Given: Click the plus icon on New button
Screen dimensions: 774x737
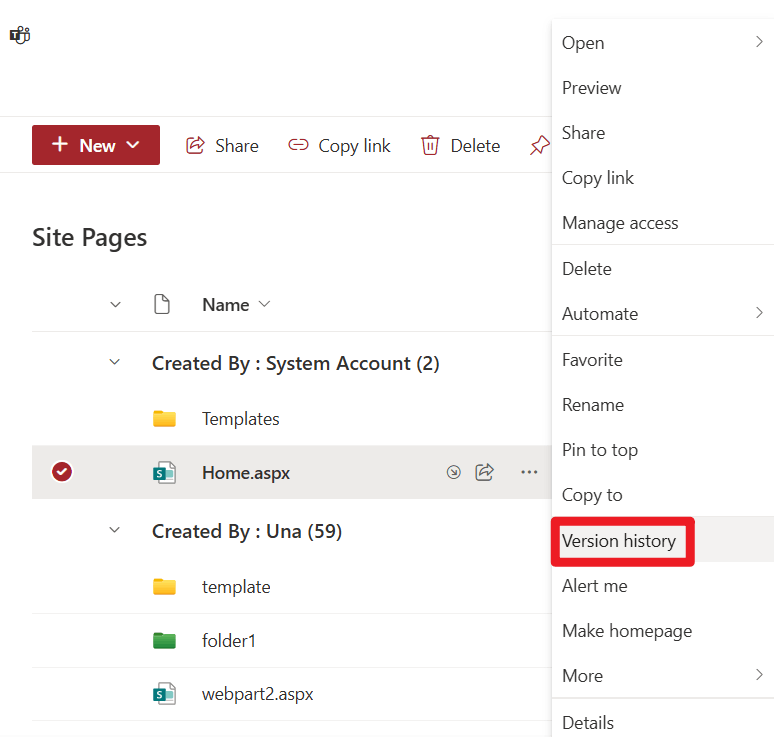Looking at the screenshot, I should pos(60,144).
